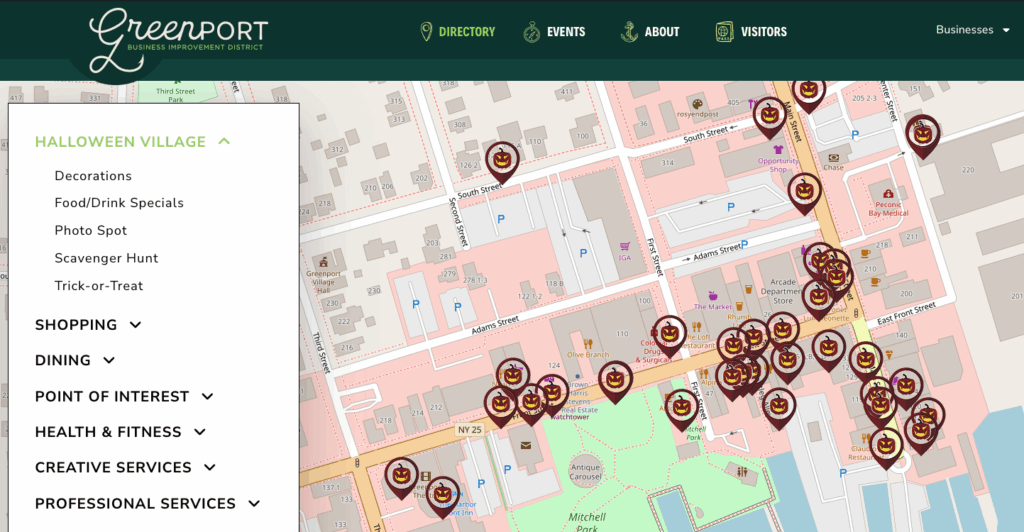The height and width of the screenshot is (532, 1024).
Task: Click pumpkin marker beside building 220
Action: (922, 133)
